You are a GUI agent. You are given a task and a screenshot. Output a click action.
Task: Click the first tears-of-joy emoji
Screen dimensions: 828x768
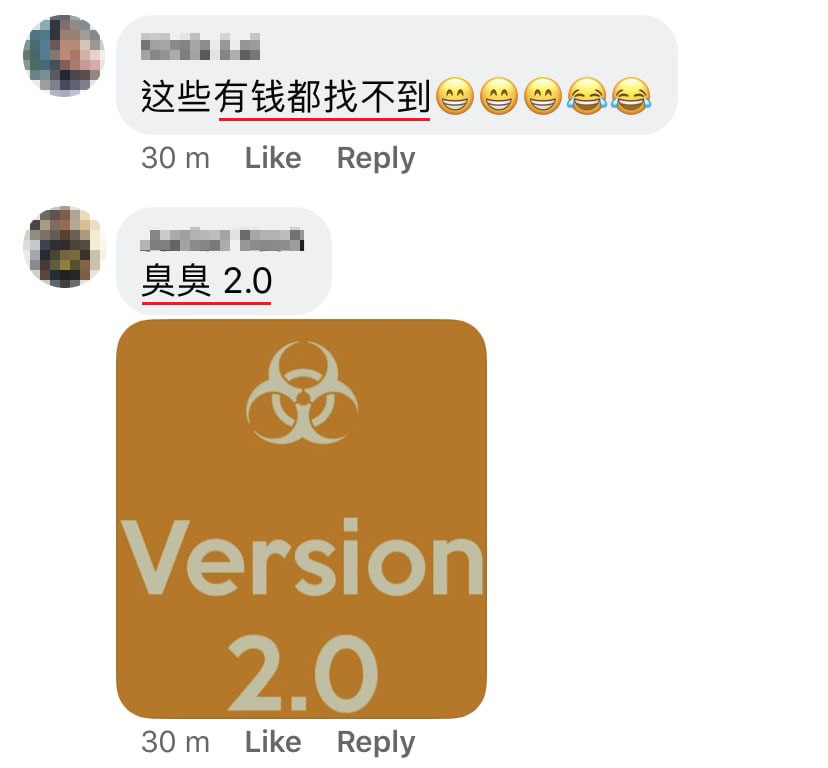(587, 96)
